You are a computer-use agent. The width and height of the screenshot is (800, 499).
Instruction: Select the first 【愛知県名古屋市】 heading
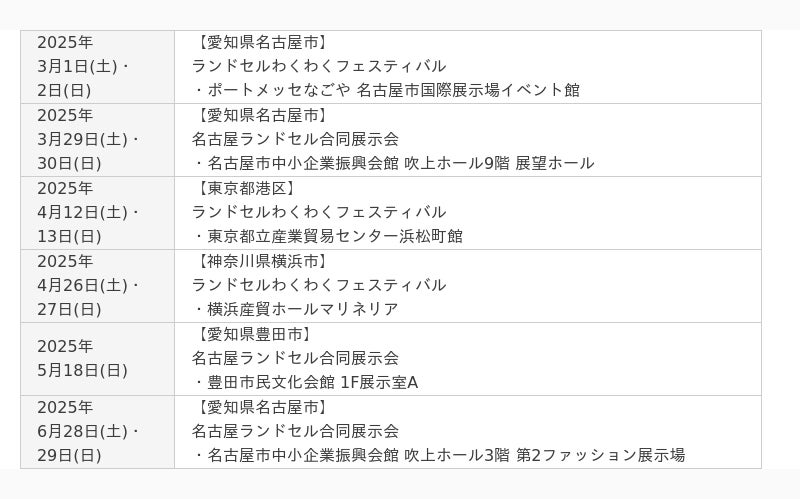tap(261, 42)
